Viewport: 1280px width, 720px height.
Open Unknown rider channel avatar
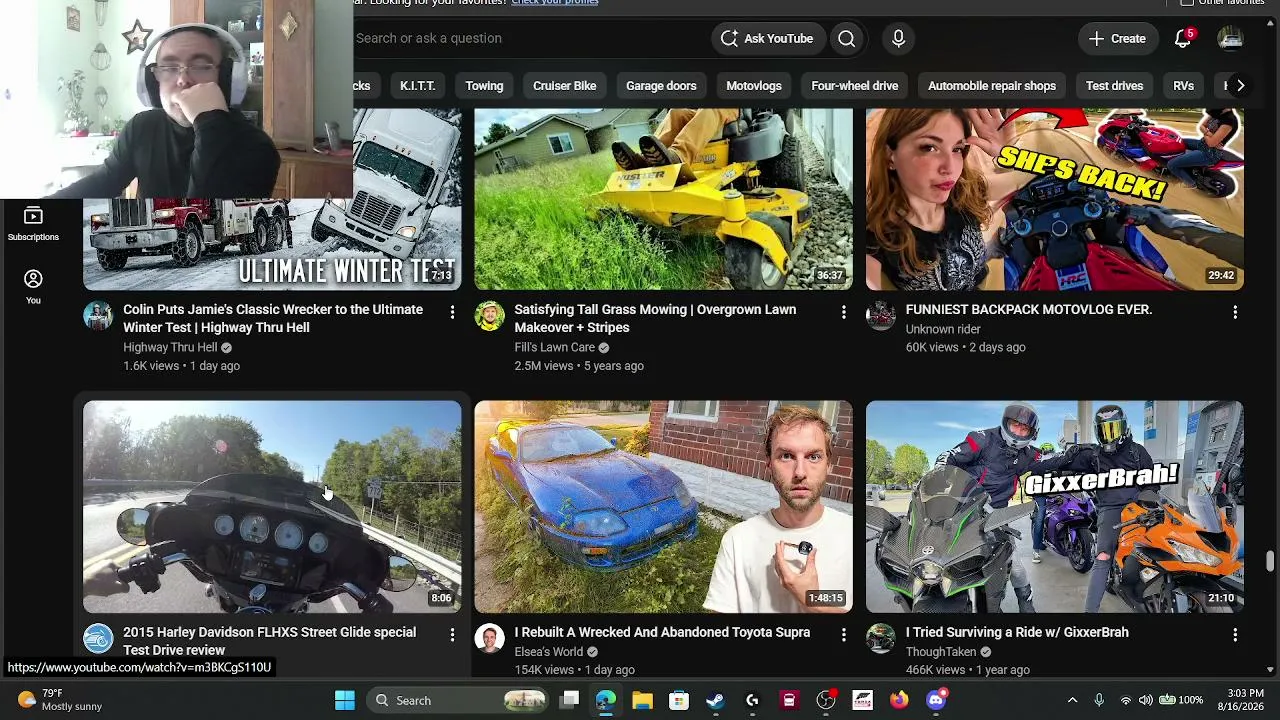[880, 315]
